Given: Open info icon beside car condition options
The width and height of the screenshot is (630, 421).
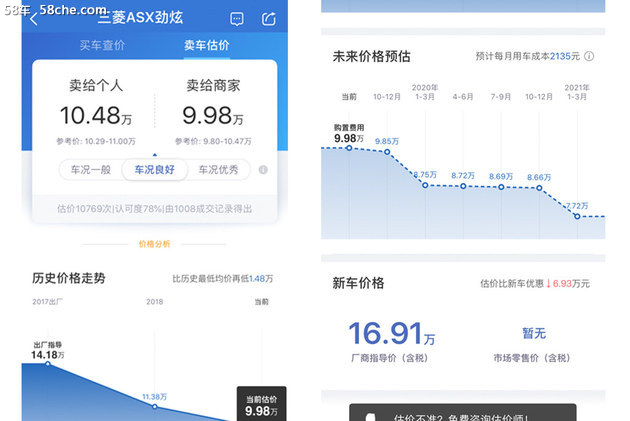Looking at the screenshot, I should pos(263,170).
